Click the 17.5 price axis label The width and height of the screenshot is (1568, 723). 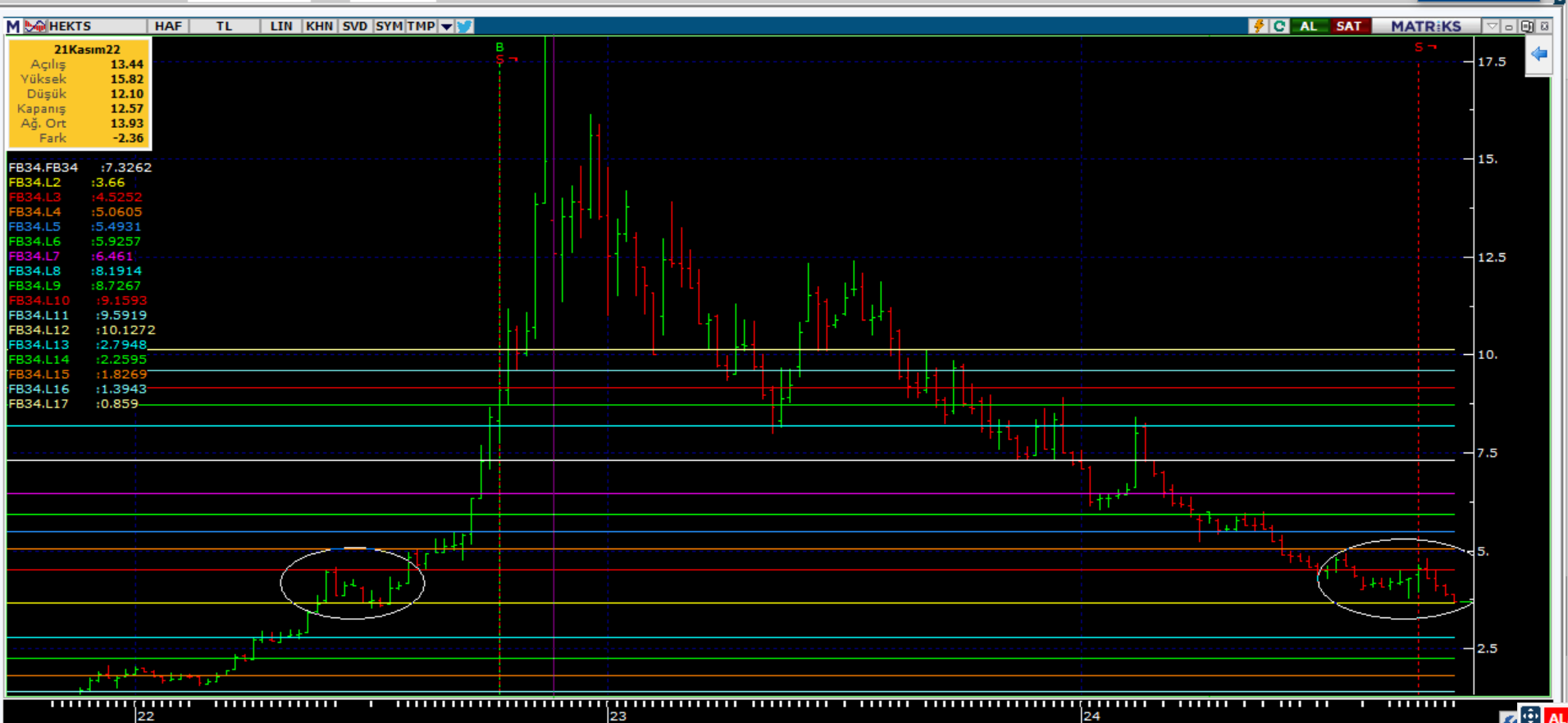point(1492,61)
